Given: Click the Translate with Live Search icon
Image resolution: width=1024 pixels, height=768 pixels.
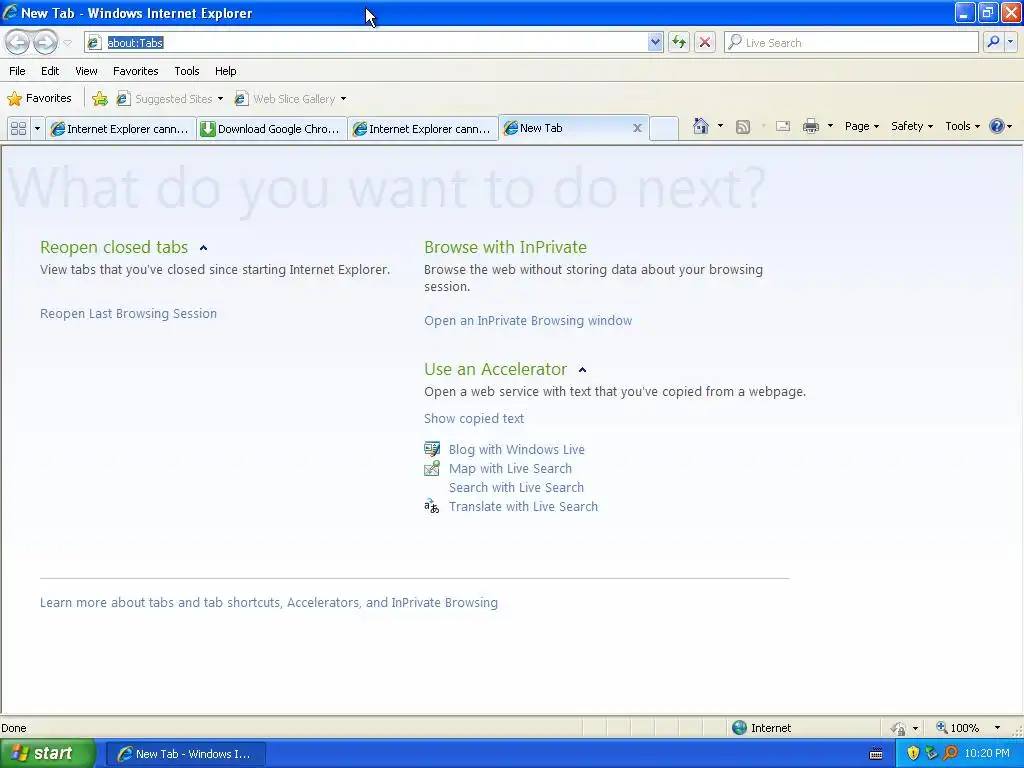Looking at the screenshot, I should click(x=432, y=506).
